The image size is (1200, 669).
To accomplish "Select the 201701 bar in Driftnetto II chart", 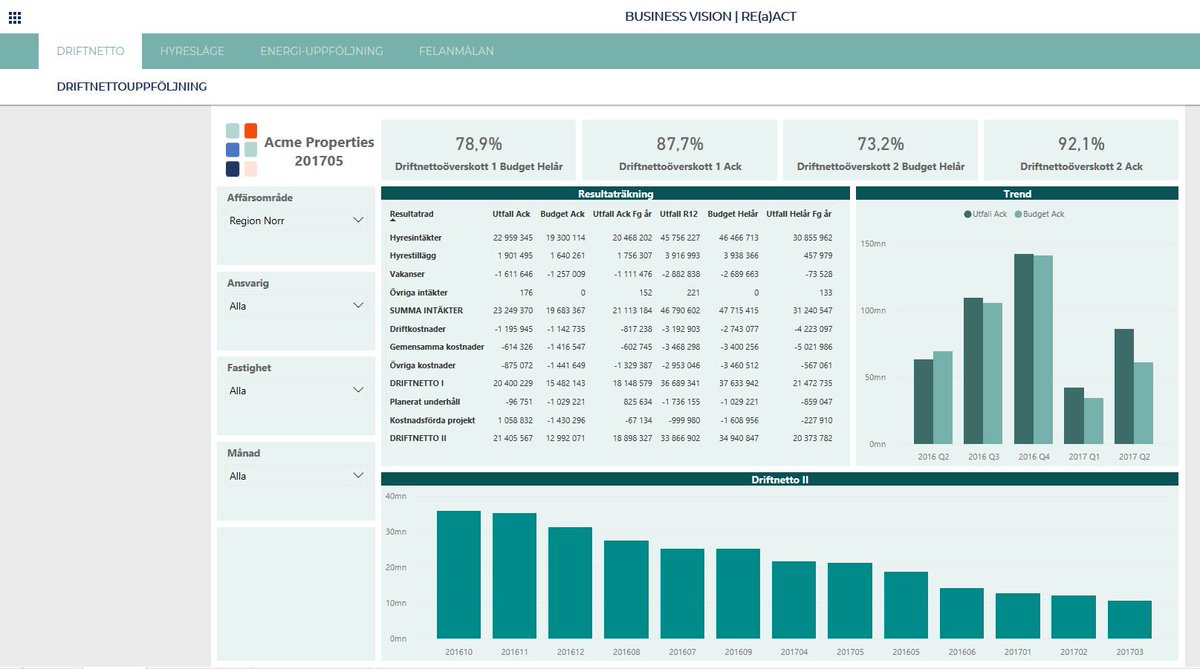I will pyautogui.click(x=1018, y=616).
